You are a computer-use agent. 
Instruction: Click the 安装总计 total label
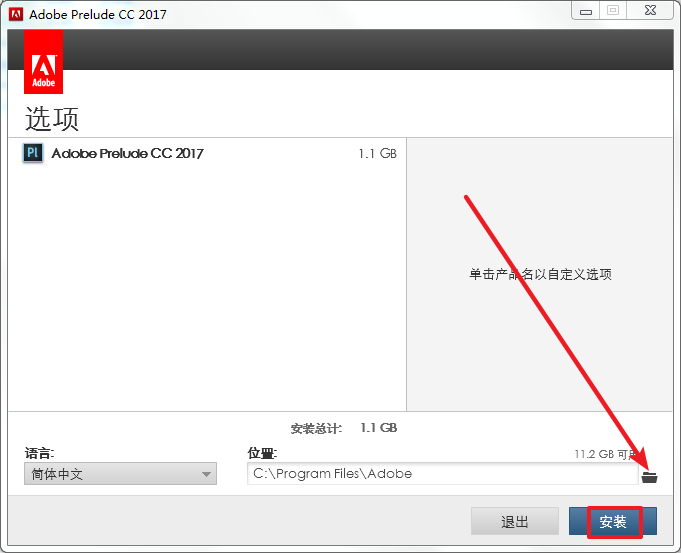click(x=316, y=429)
